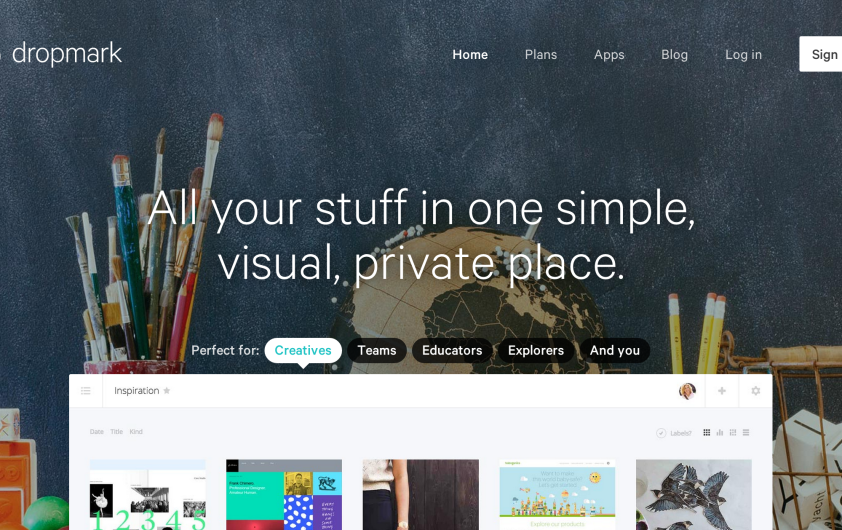Toggle the Labels checkbox
Screen dimensions: 842x530
[x=661, y=433]
